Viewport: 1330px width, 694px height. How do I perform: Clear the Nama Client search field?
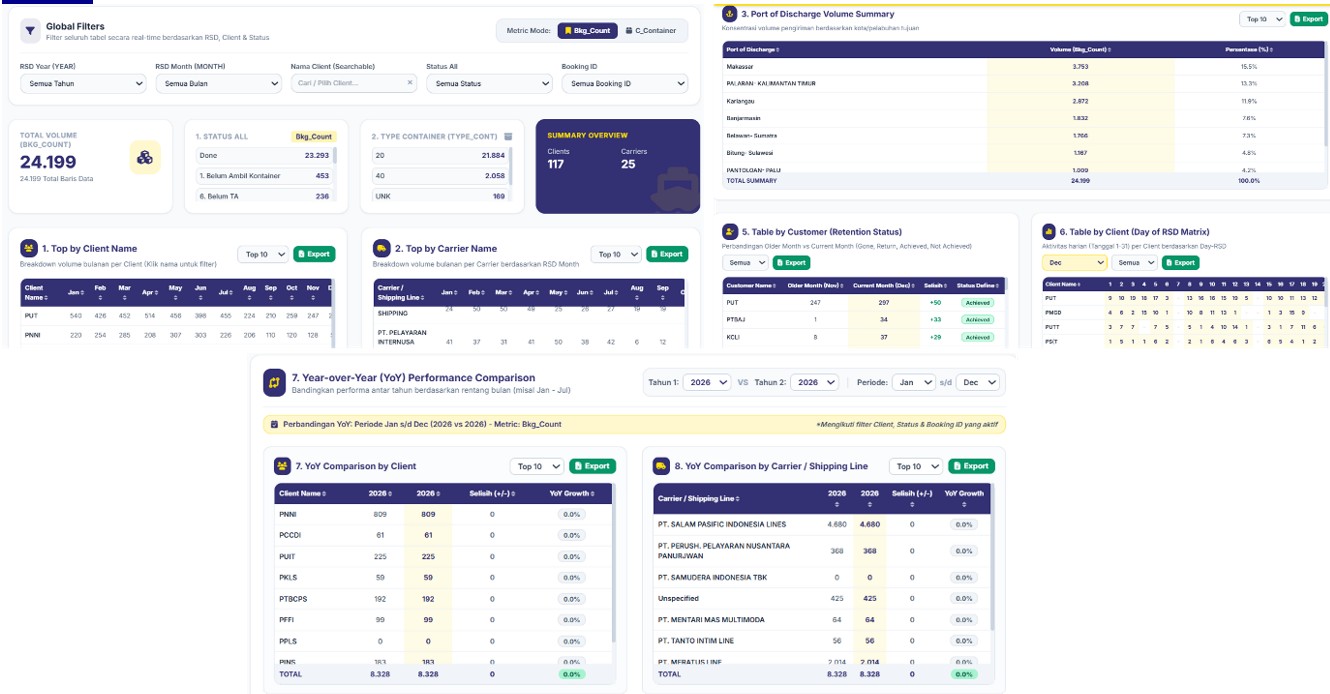point(409,83)
